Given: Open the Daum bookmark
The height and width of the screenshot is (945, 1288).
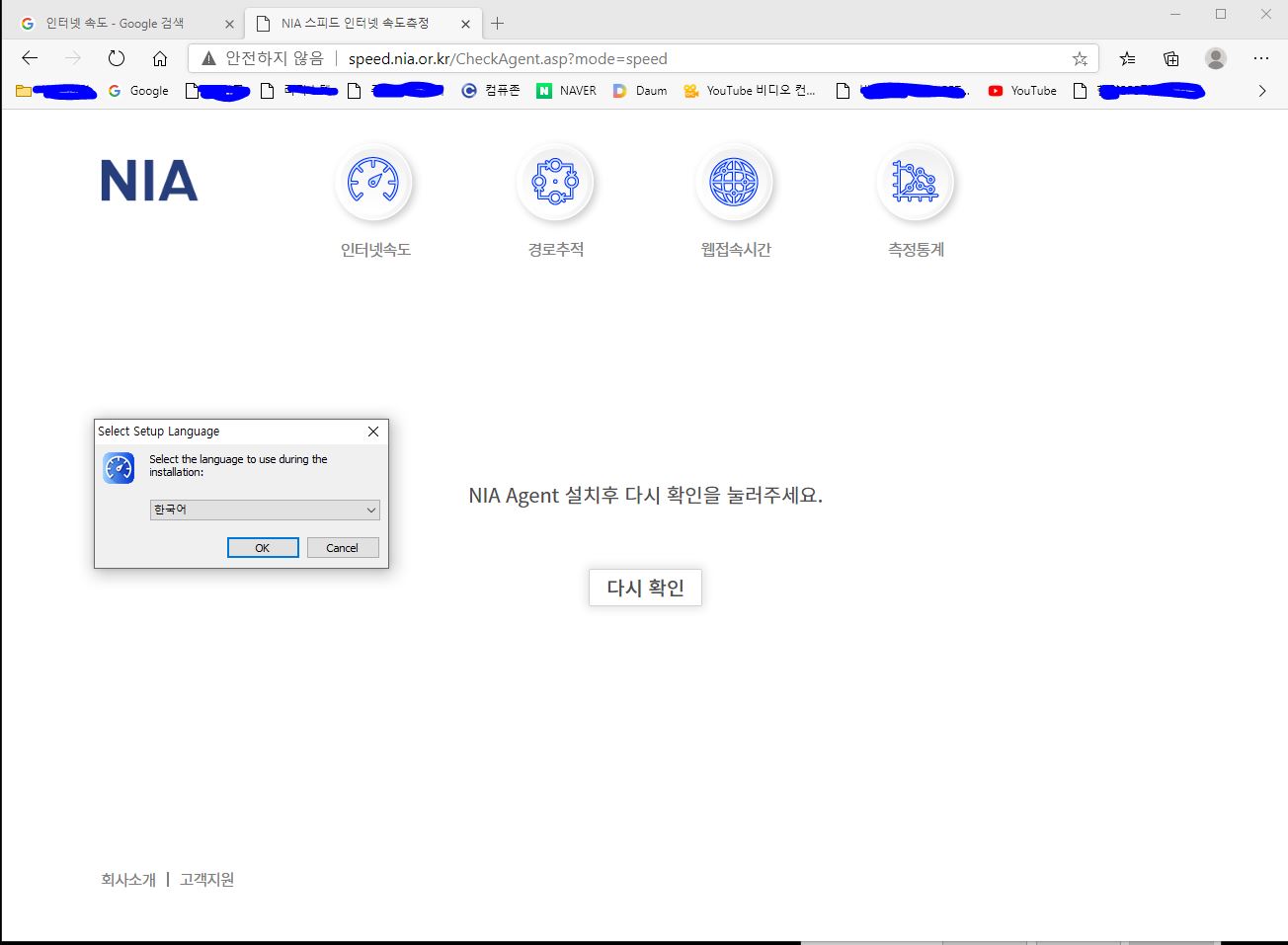Looking at the screenshot, I should coord(640,91).
